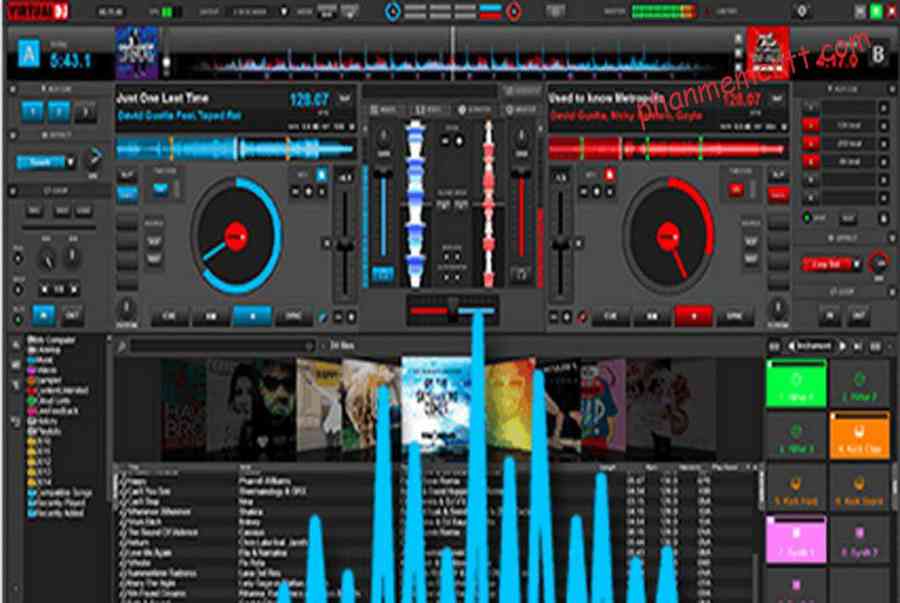Click the pause/stutter button on deck B

652,316
